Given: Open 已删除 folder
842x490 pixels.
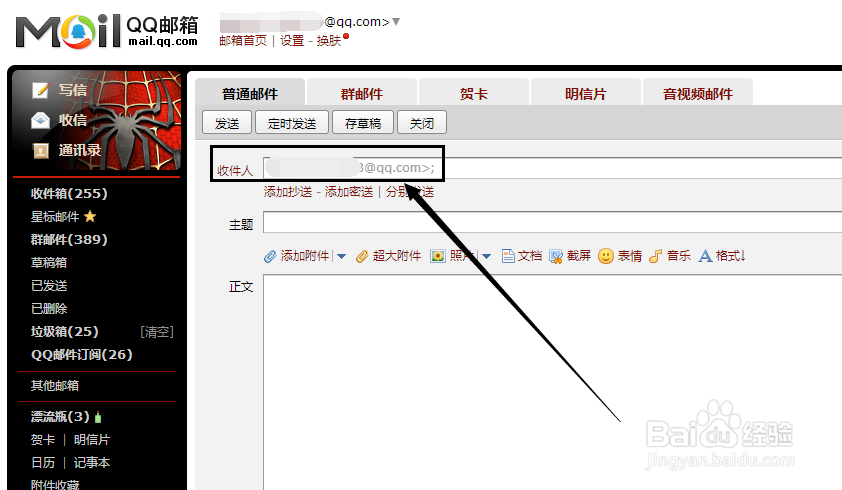Looking at the screenshot, I should point(49,309).
